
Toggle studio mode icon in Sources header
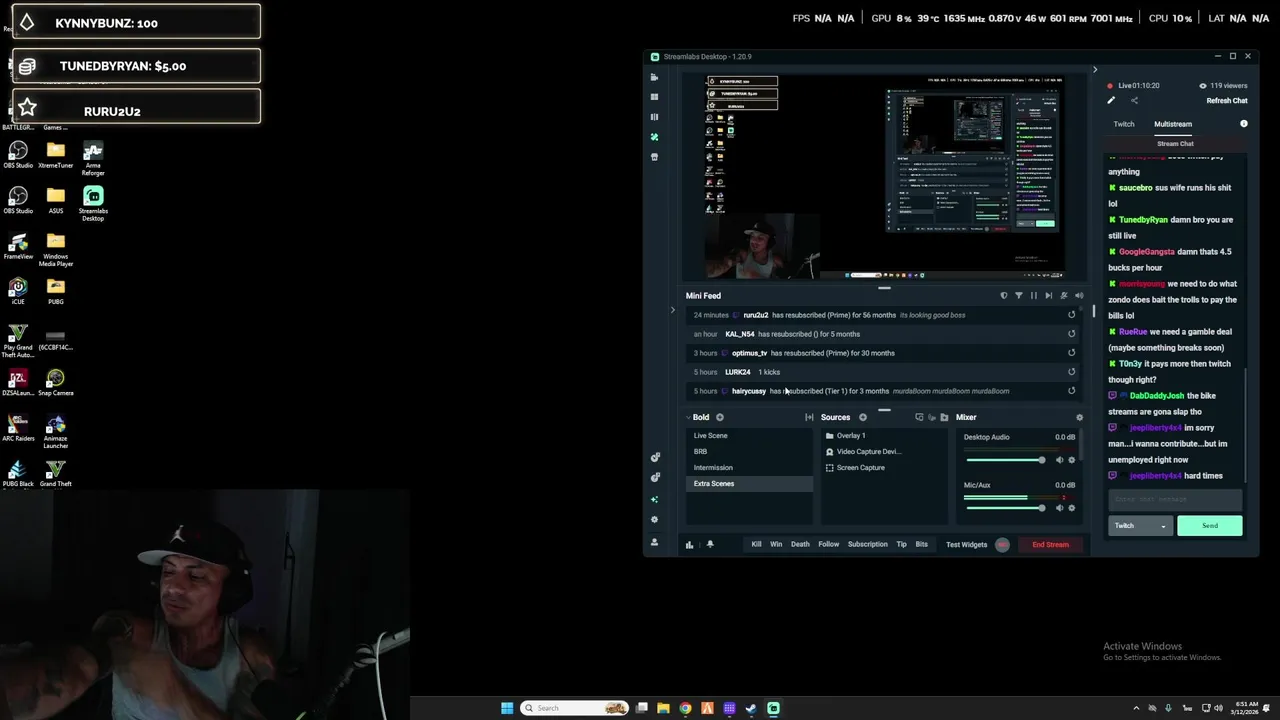click(x=919, y=417)
